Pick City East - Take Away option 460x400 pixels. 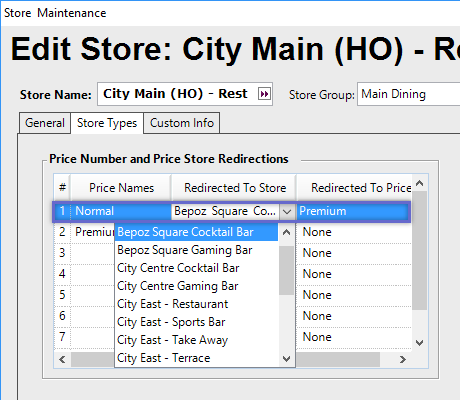click(196, 340)
